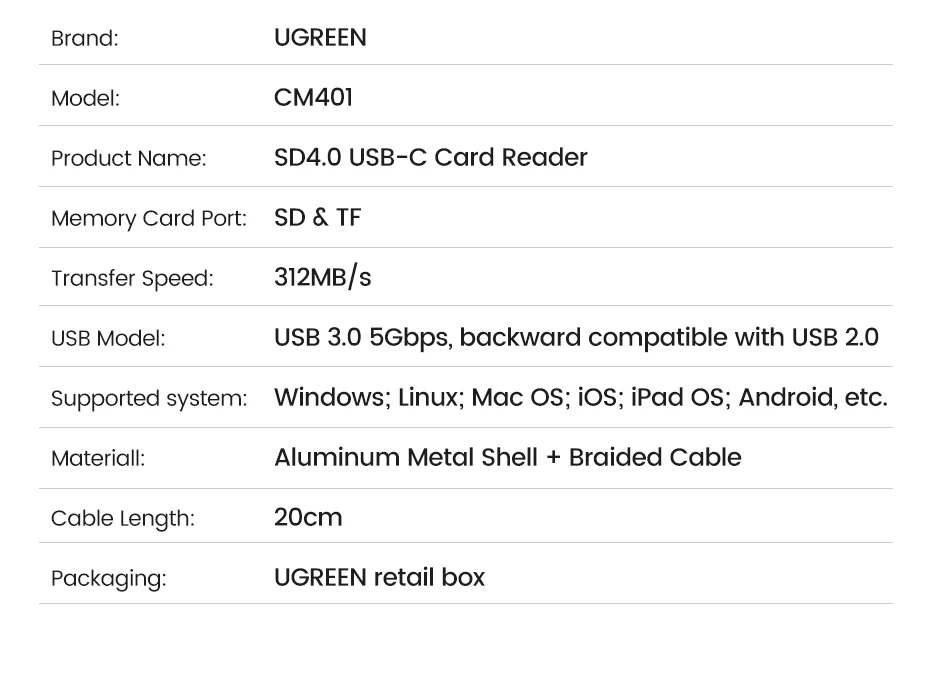Screen dimensions: 930x692
Task: Click the Cable Length label
Action: point(122,518)
